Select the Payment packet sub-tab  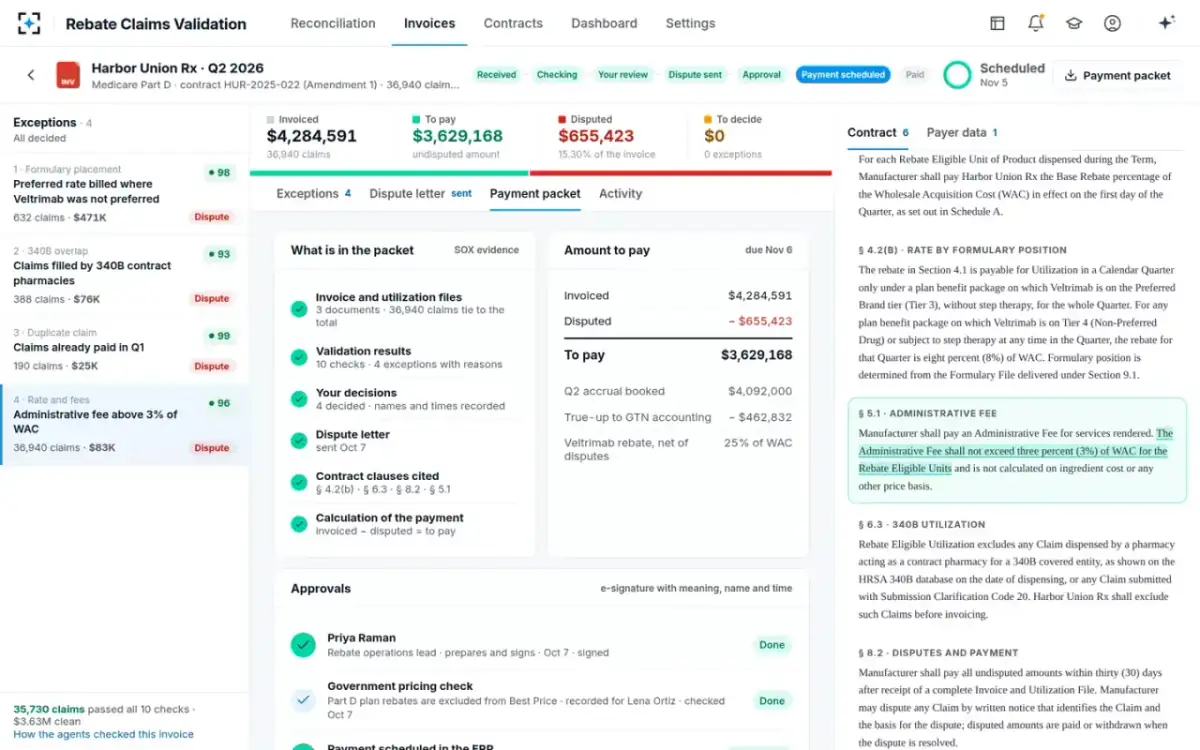(x=535, y=193)
